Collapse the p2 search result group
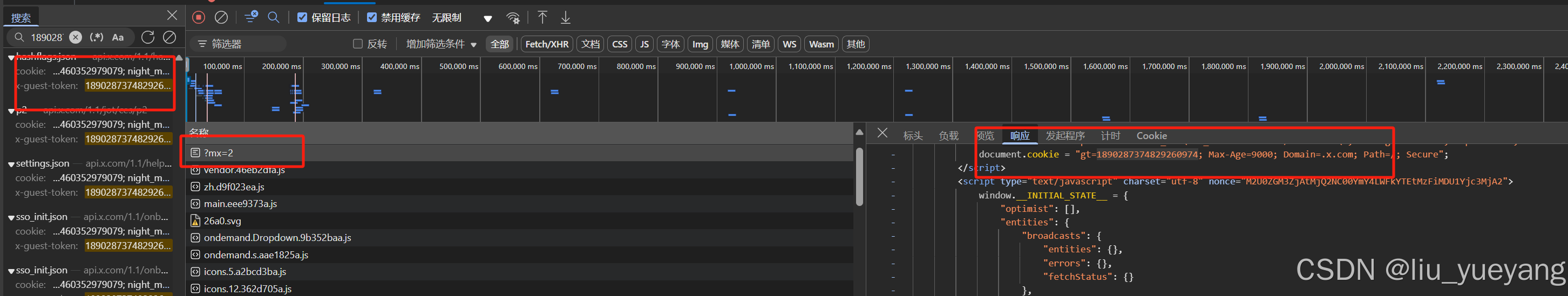This screenshot has width=1568, height=296. [x=11, y=111]
